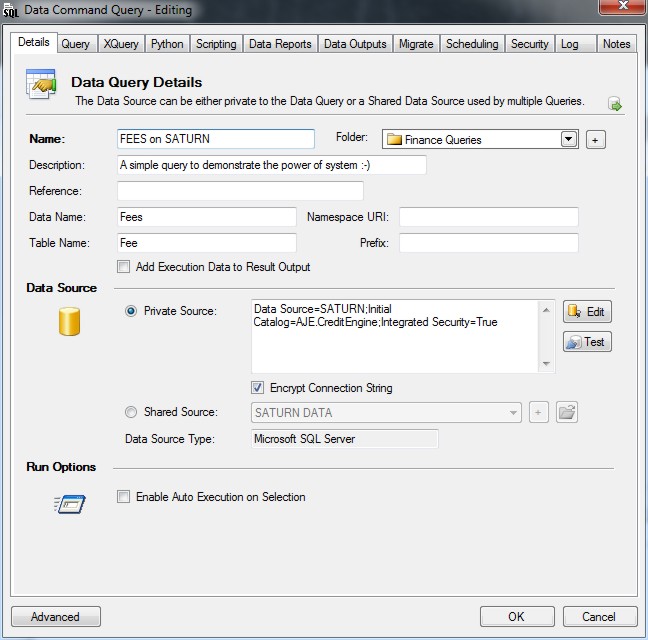Image resolution: width=648 pixels, height=640 pixels.
Task: Enable Add Execution Data to Result Output
Action: (124, 267)
